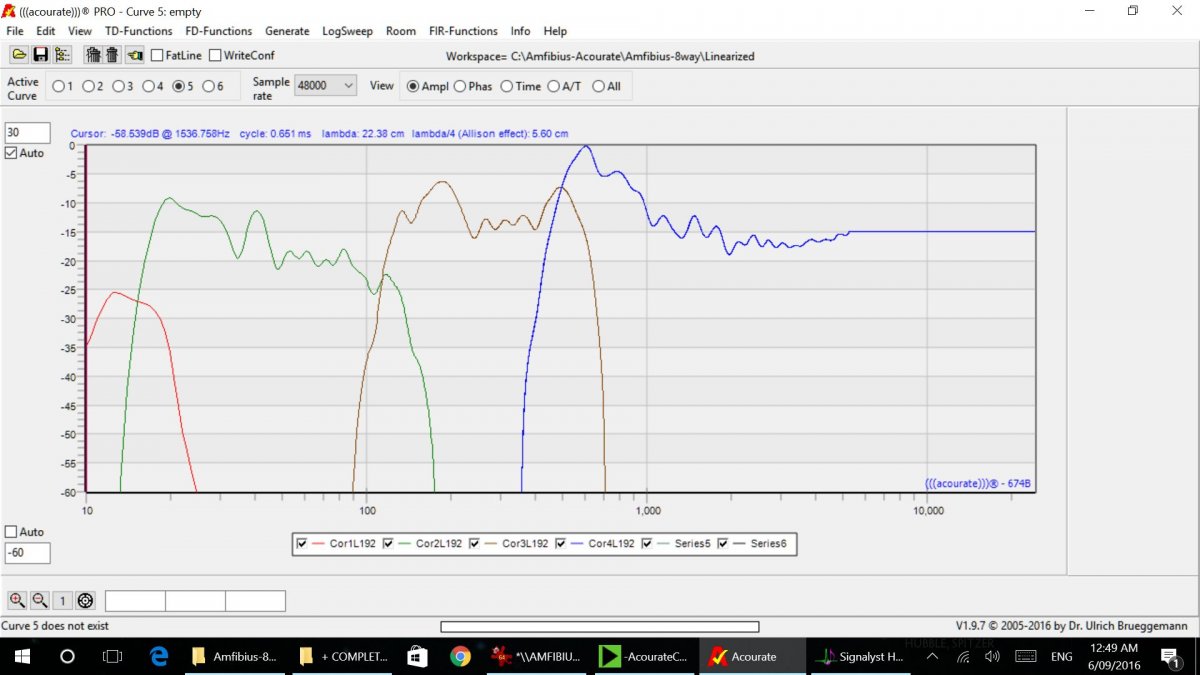The image size is (1200, 675).
Task: Open Google Chrome from the taskbar
Action: coord(460,657)
